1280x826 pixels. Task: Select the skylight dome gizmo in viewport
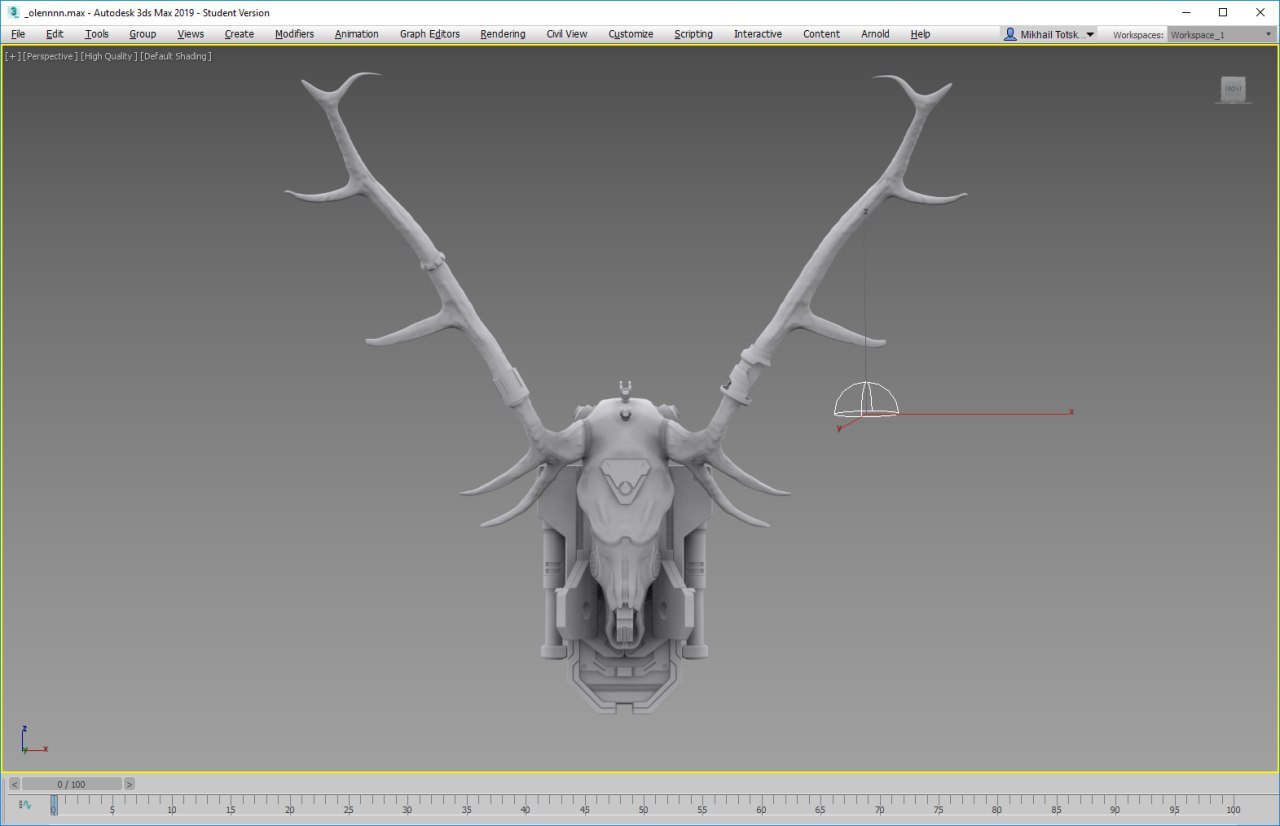tap(866, 399)
